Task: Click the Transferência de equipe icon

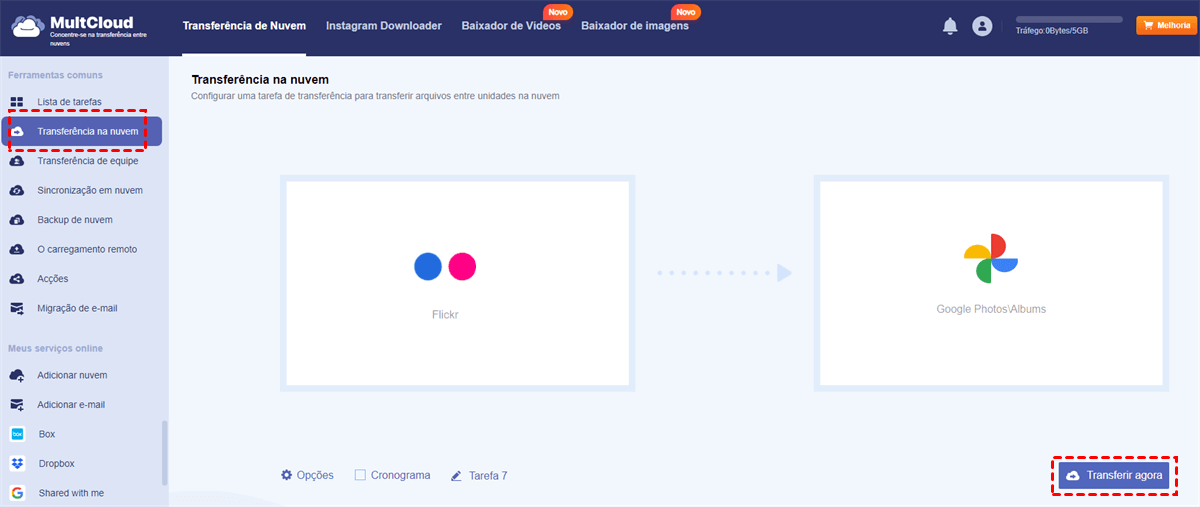Action: tap(17, 161)
